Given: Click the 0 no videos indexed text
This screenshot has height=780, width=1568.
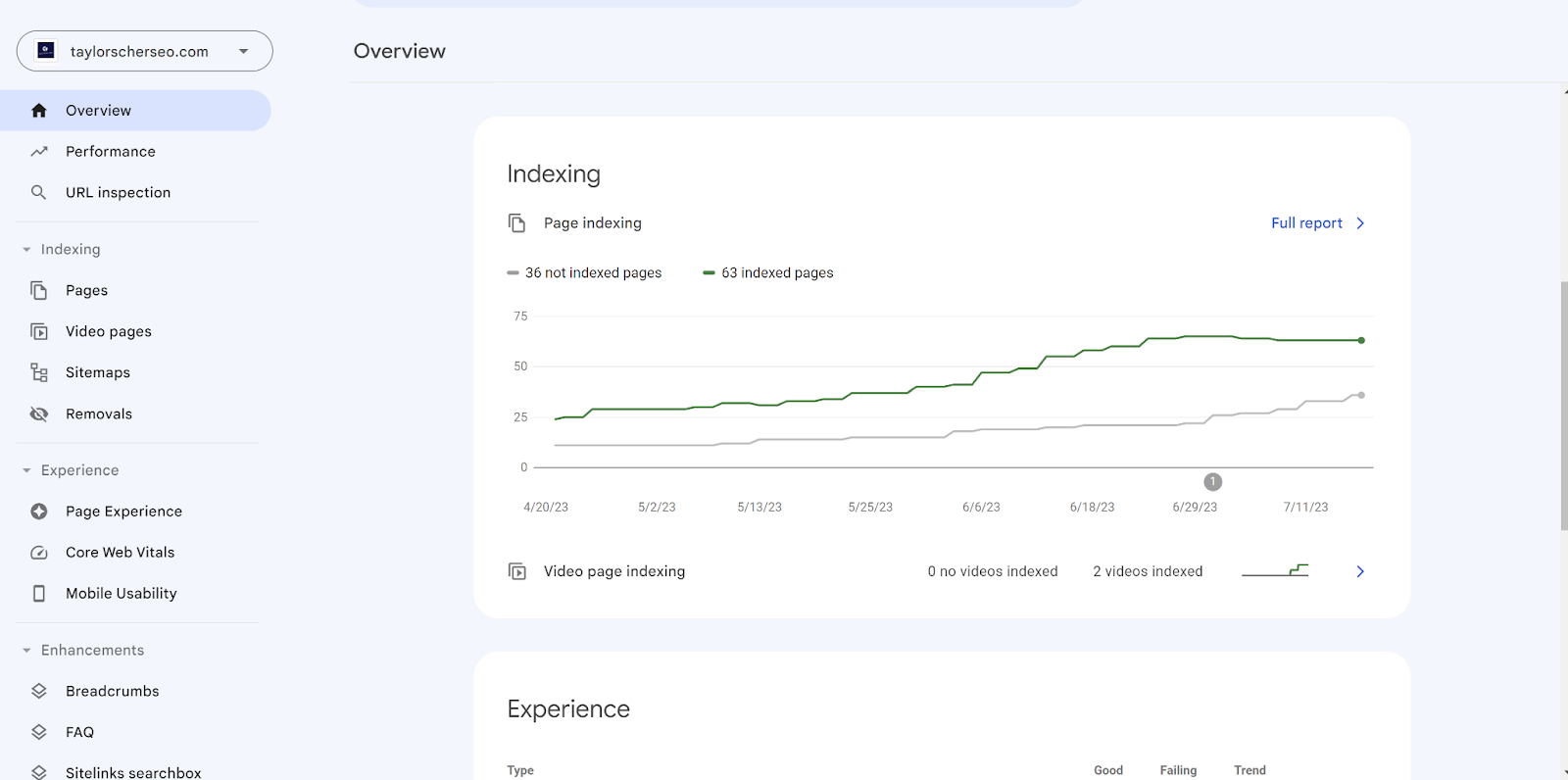Looking at the screenshot, I should (x=993, y=571).
